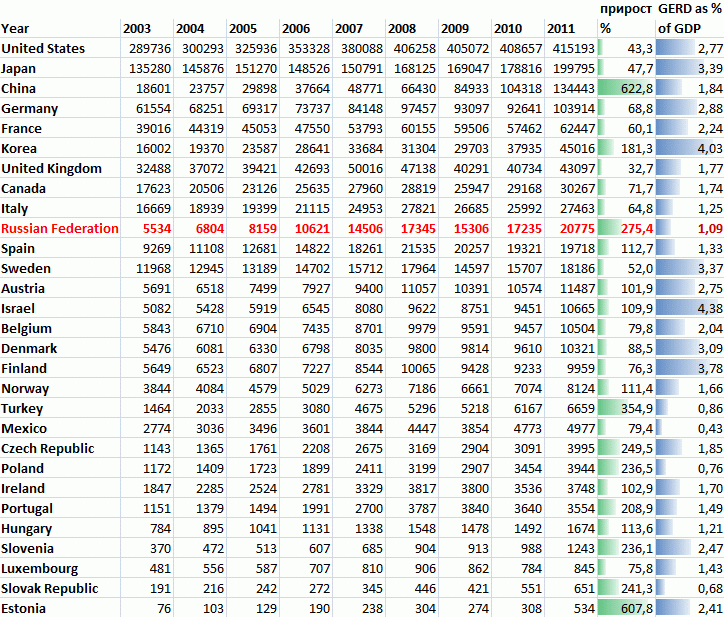Click Japan's 2011 value 199795

[574, 69]
